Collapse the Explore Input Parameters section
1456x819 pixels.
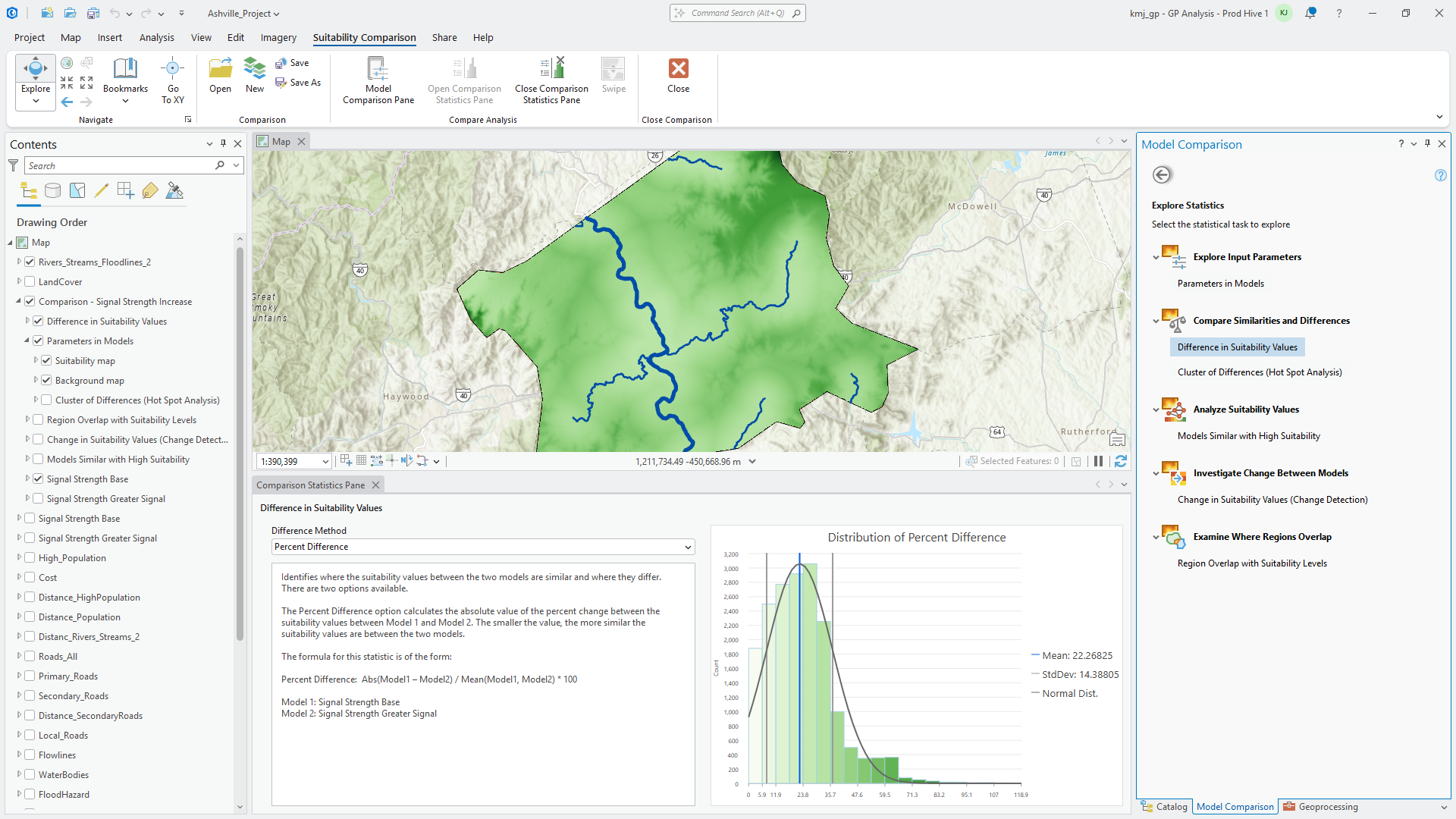pyautogui.click(x=1156, y=258)
